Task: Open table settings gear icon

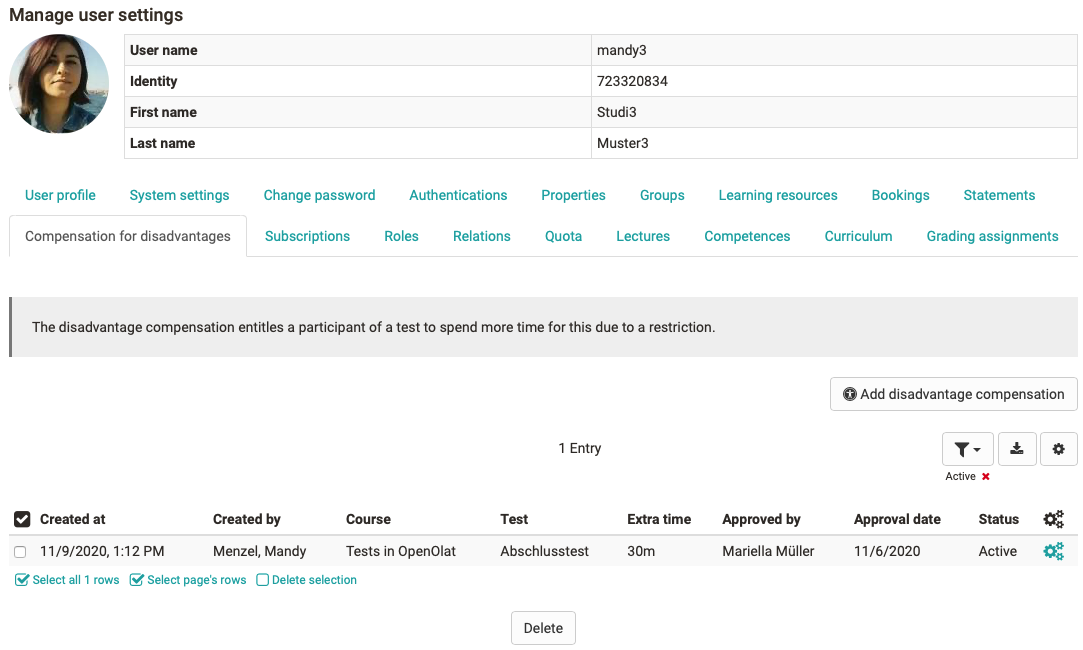Action: (1058, 449)
